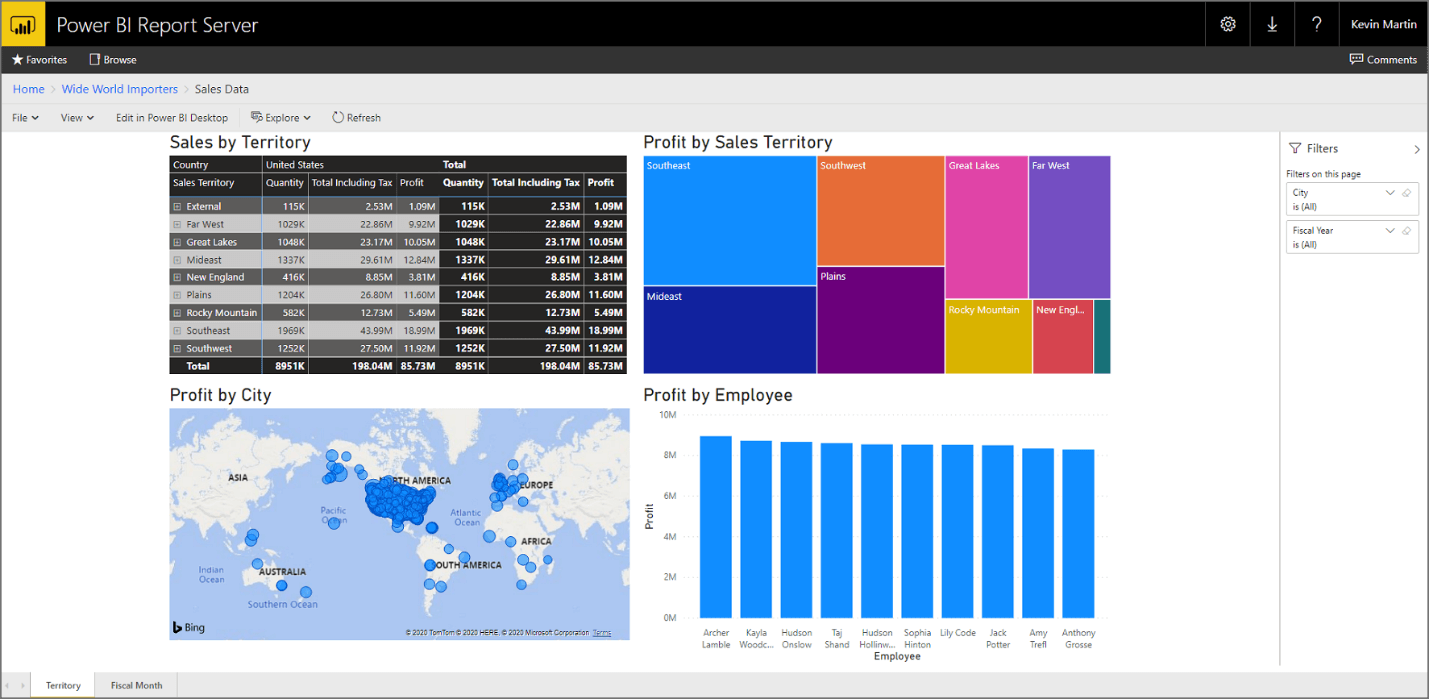Open the View menu
1429x699 pixels.
77,118
